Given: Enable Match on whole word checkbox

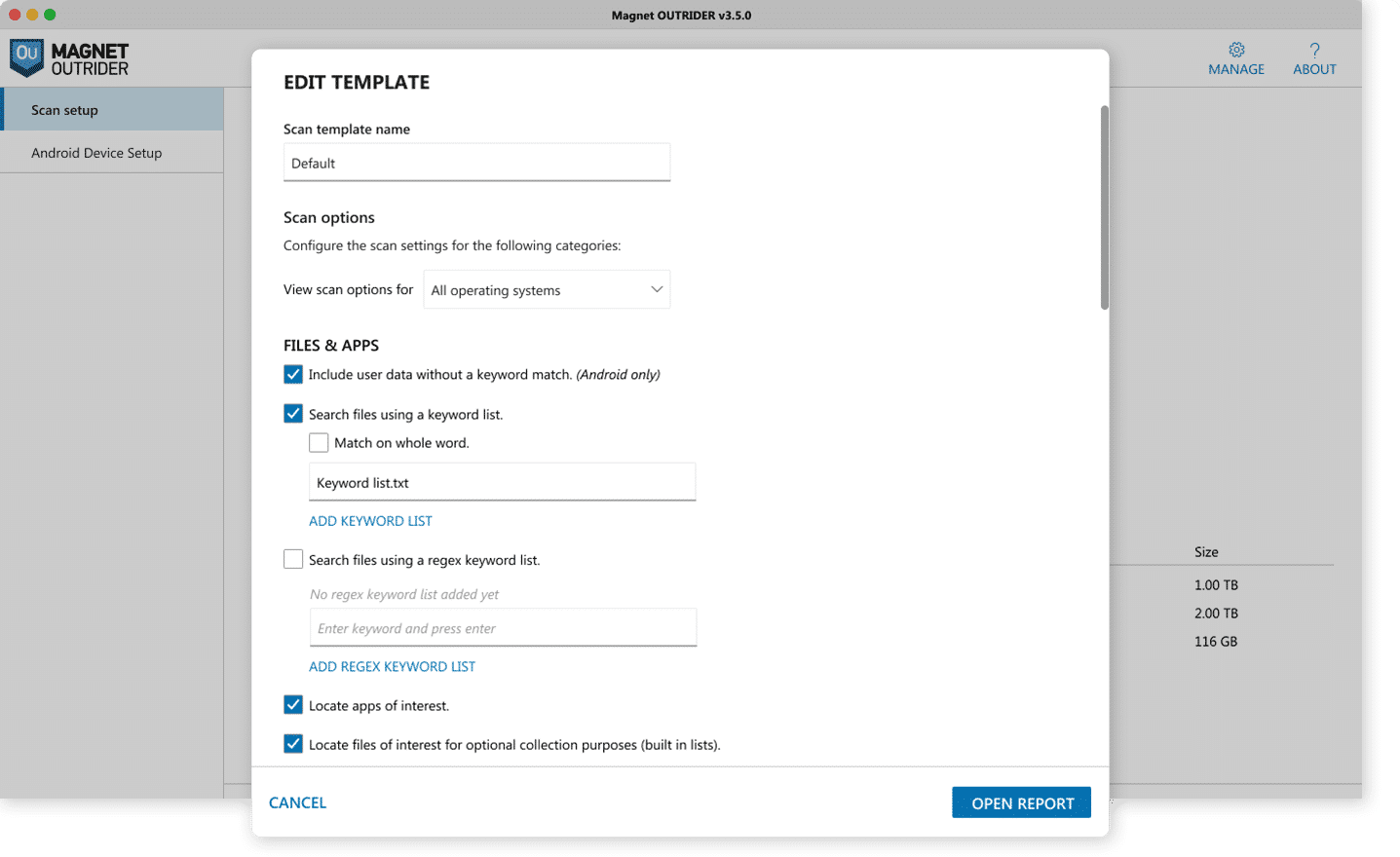Looking at the screenshot, I should click(x=319, y=443).
